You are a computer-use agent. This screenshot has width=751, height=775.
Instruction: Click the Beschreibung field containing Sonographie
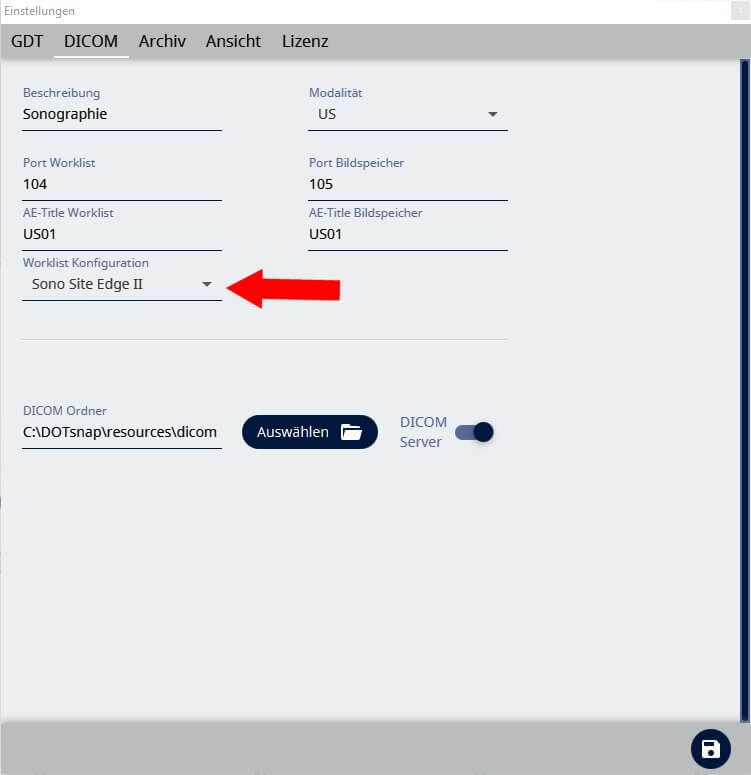coord(121,114)
